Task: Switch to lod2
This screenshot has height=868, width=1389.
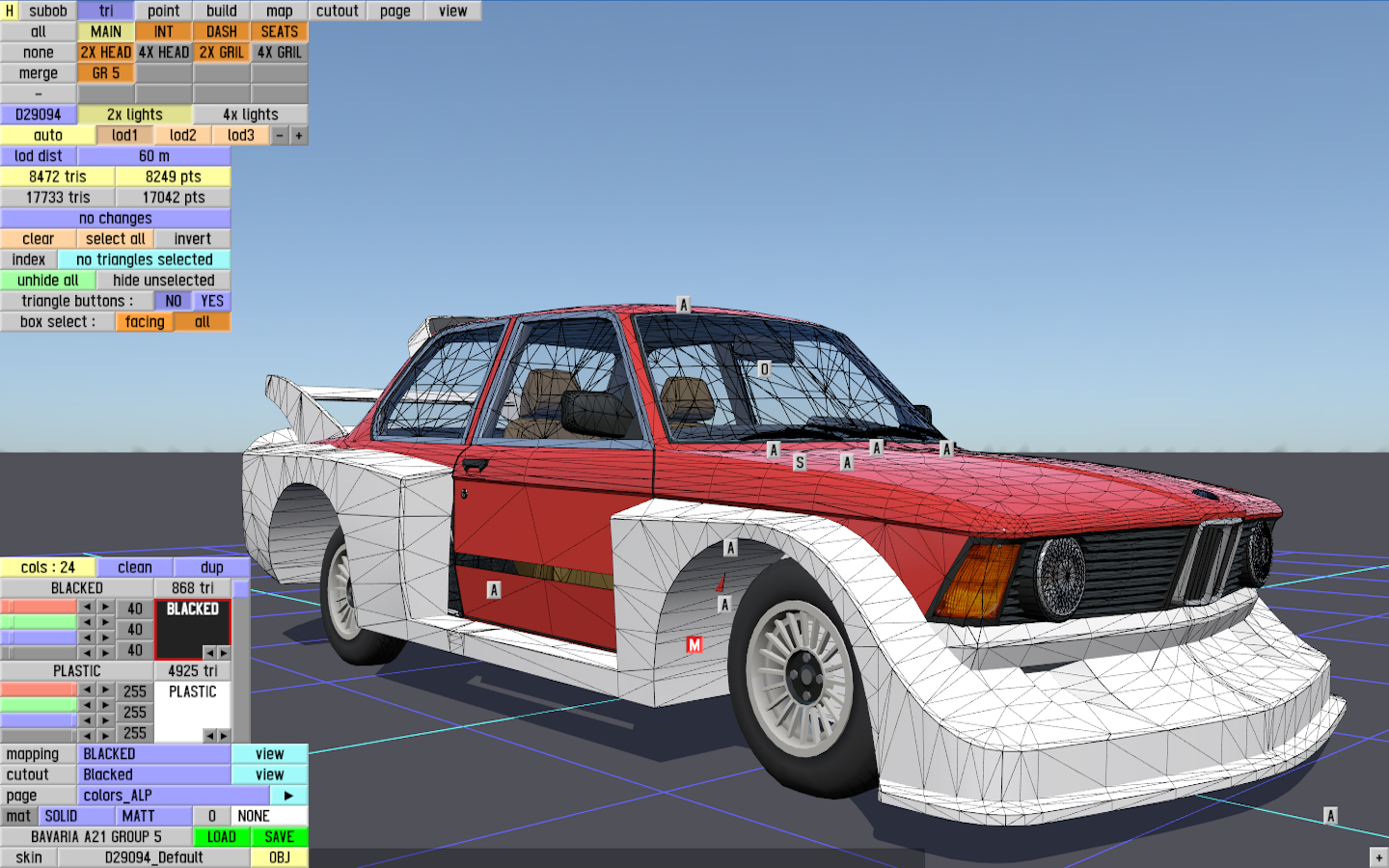Action: (x=183, y=136)
